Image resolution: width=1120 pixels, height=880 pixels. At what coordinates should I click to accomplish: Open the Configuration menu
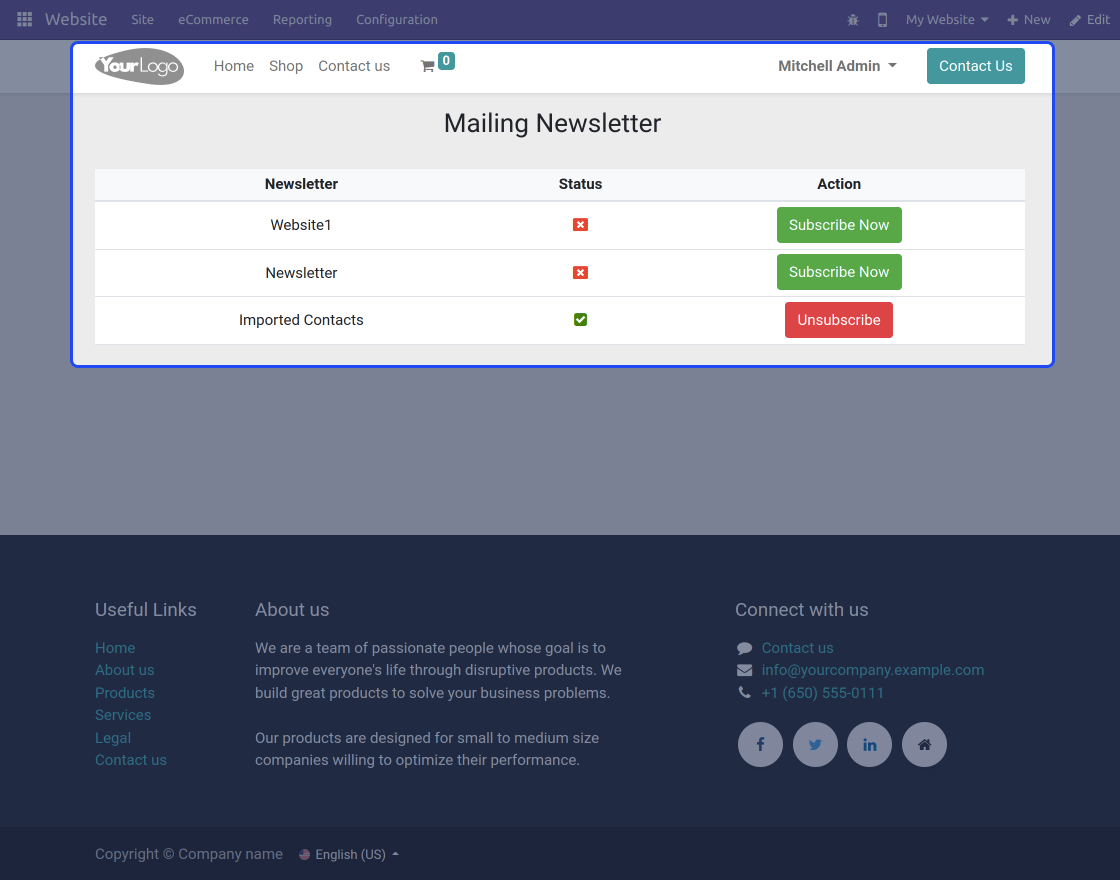[x=396, y=20]
